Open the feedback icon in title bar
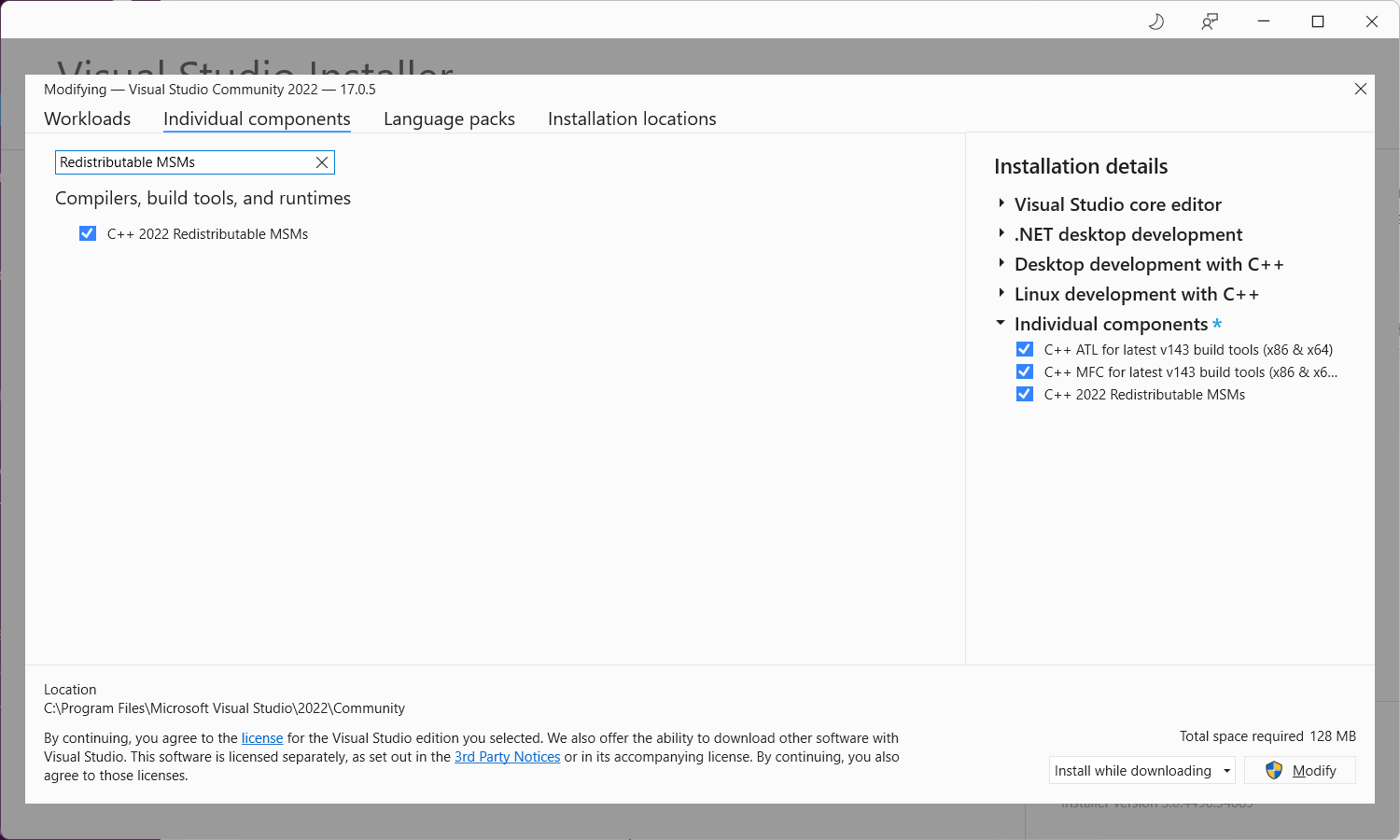1400x840 pixels. [1210, 21]
